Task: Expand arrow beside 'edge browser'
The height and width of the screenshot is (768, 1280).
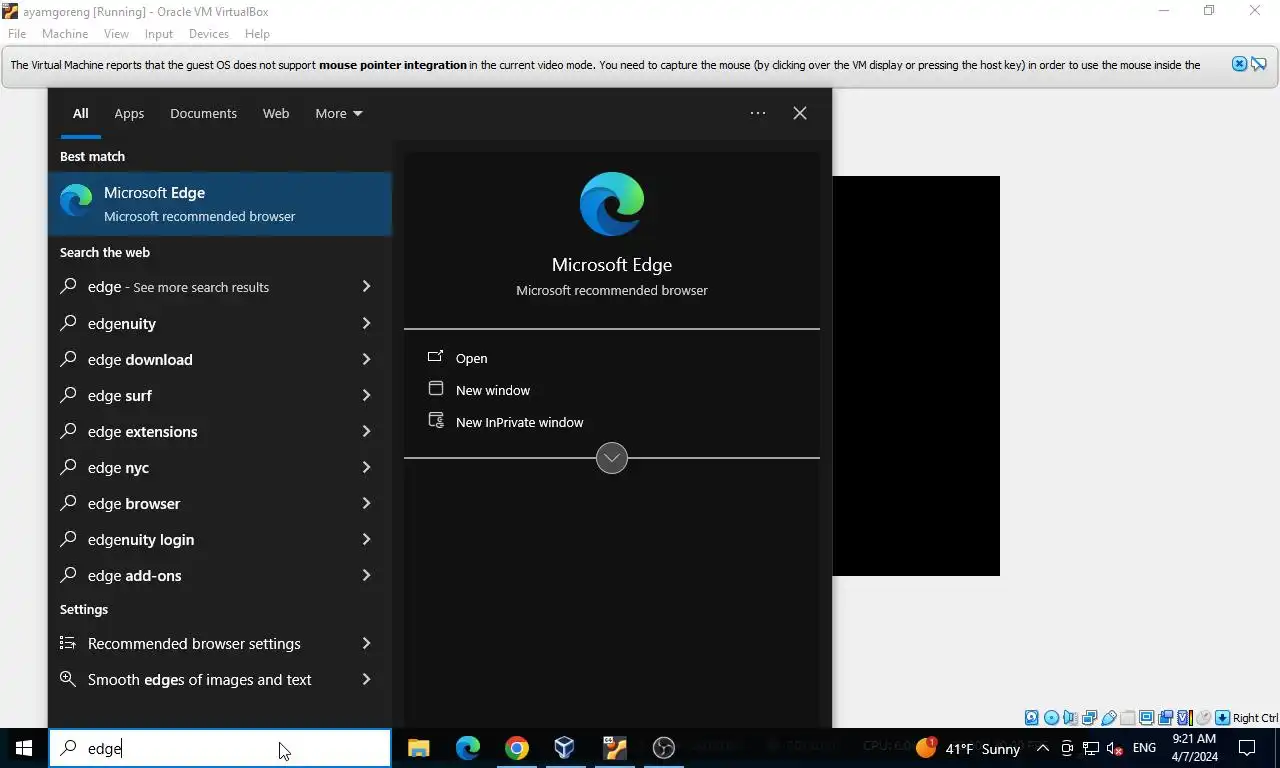Action: [366, 503]
